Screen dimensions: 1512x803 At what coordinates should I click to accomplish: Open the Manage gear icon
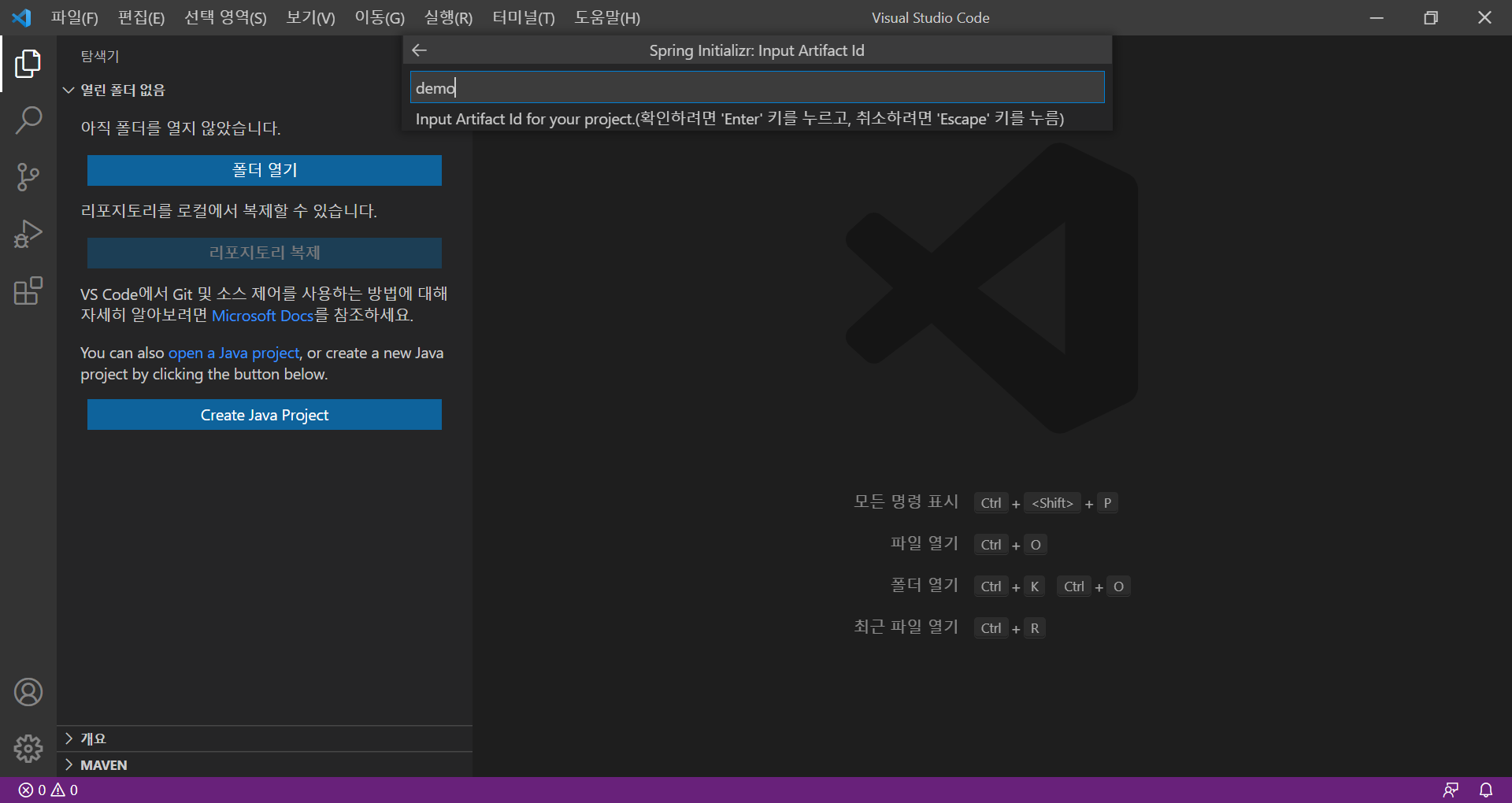point(28,749)
